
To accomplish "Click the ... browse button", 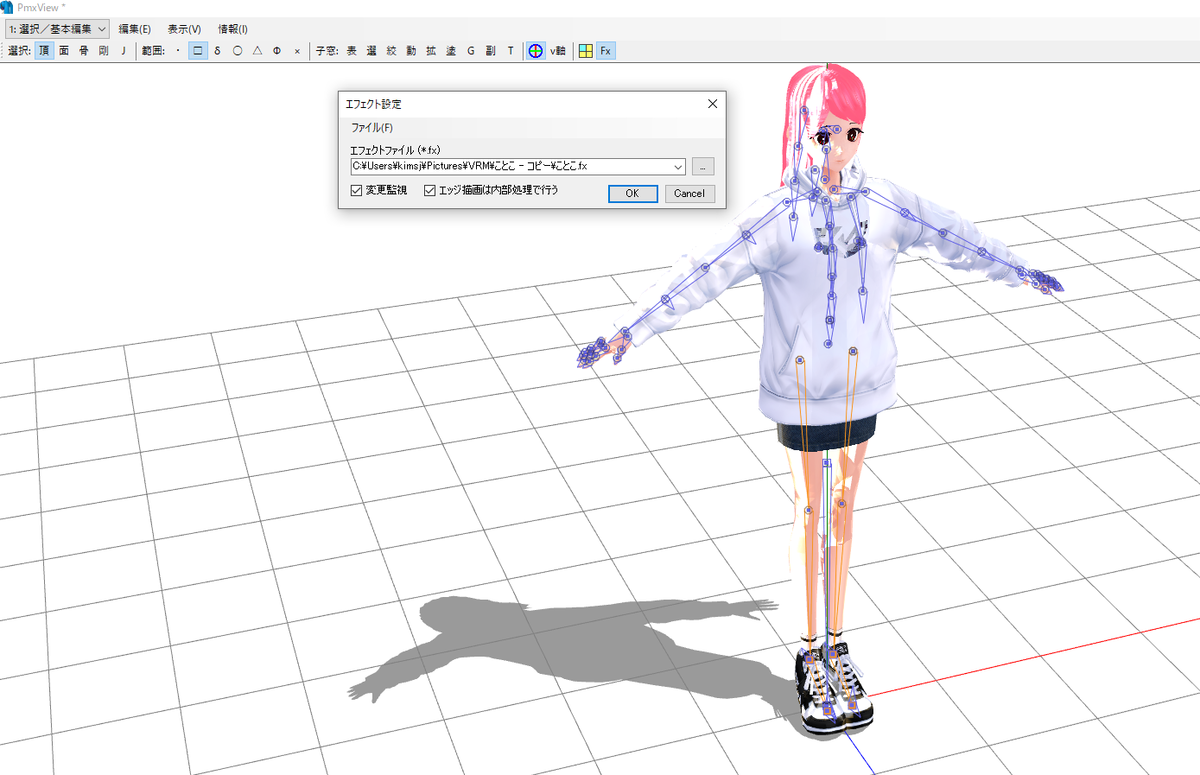I will pyautogui.click(x=704, y=167).
